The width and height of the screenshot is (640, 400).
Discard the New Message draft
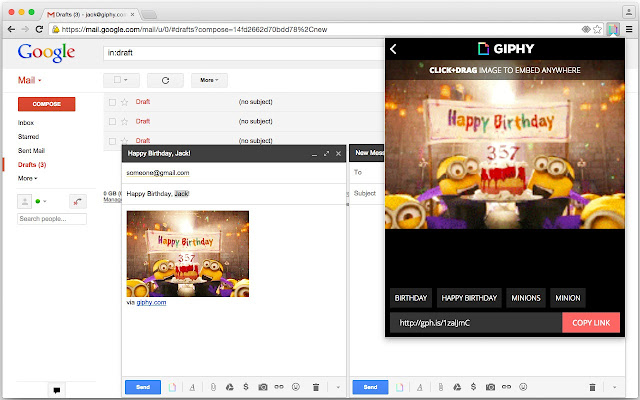(x=592, y=387)
